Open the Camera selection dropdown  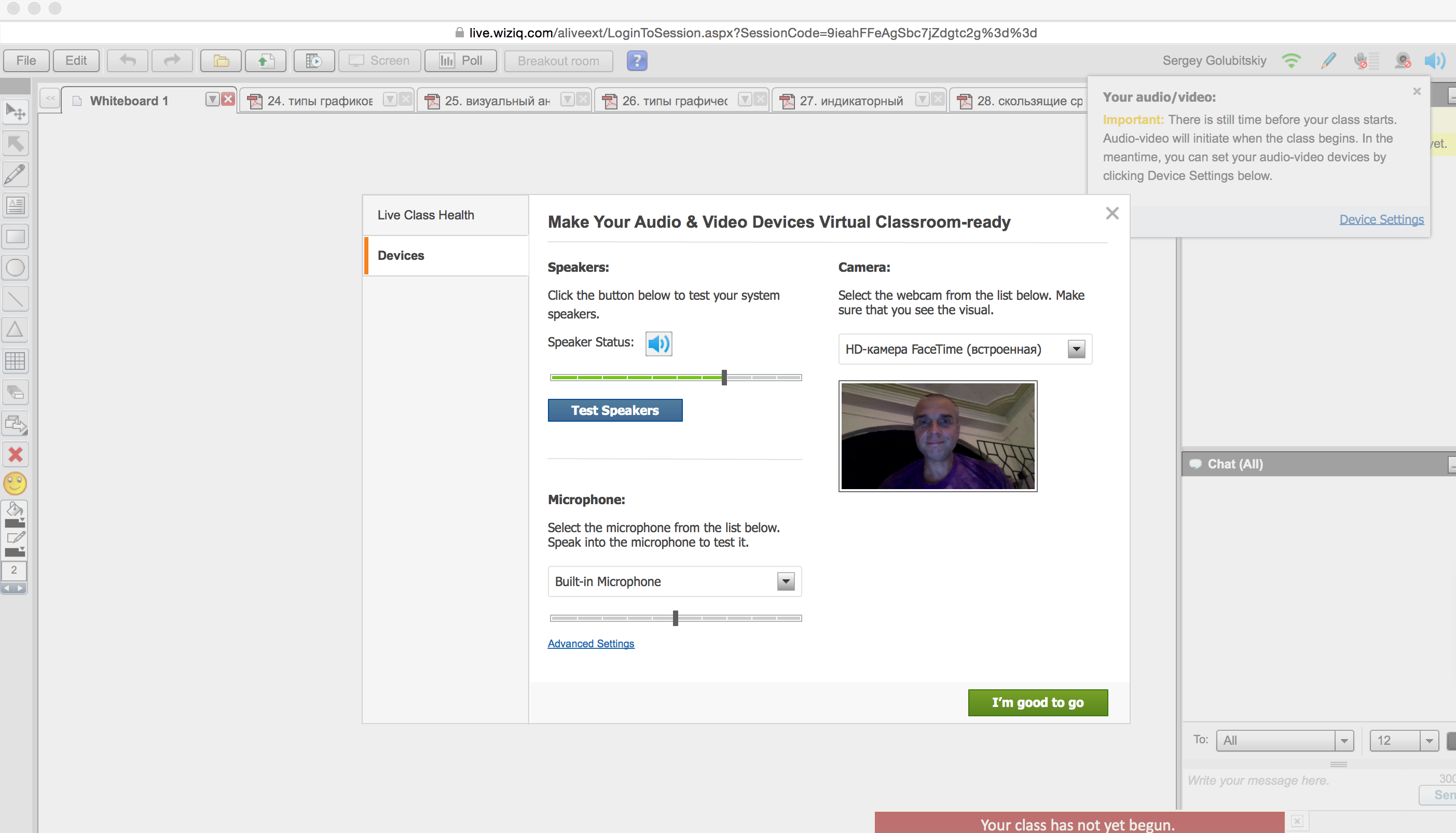click(x=1076, y=349)
